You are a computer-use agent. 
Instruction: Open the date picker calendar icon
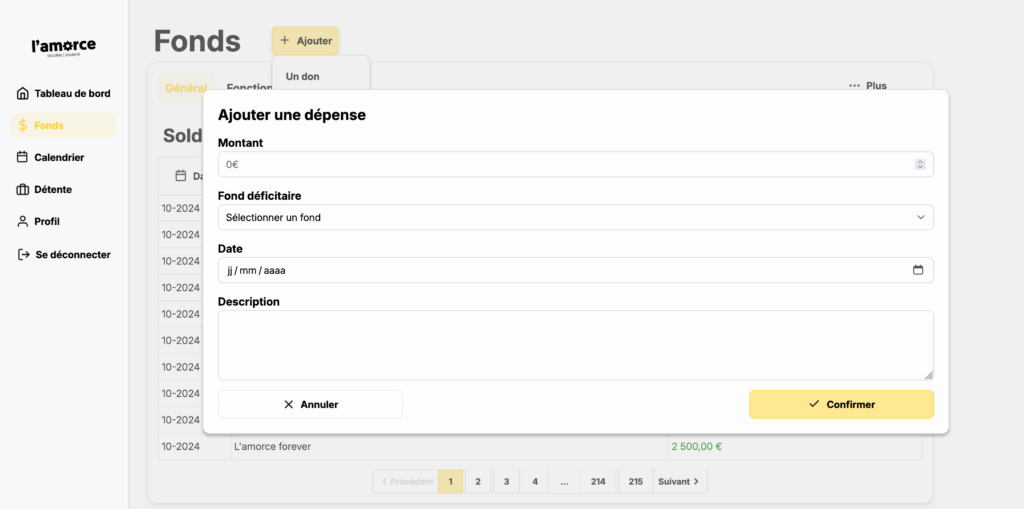click(x=917, y=270)
